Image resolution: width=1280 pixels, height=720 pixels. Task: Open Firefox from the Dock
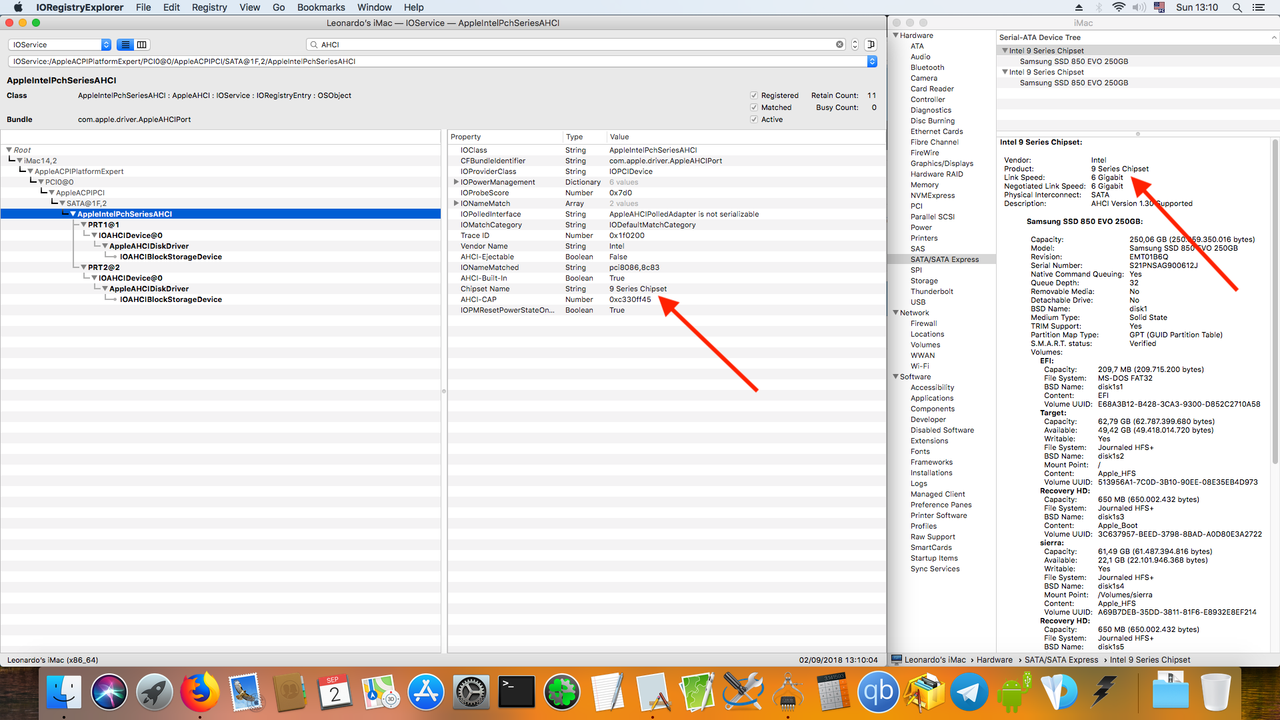point(199,692)
